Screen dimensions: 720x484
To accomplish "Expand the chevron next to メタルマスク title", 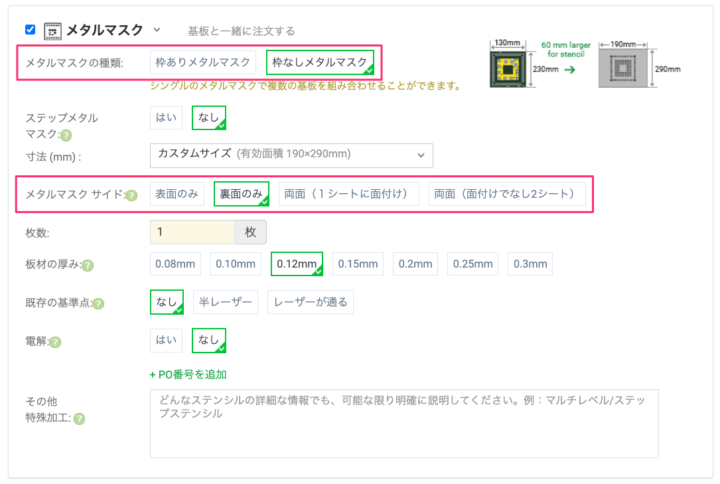I will pyautogui.click(x=157, y=30).
